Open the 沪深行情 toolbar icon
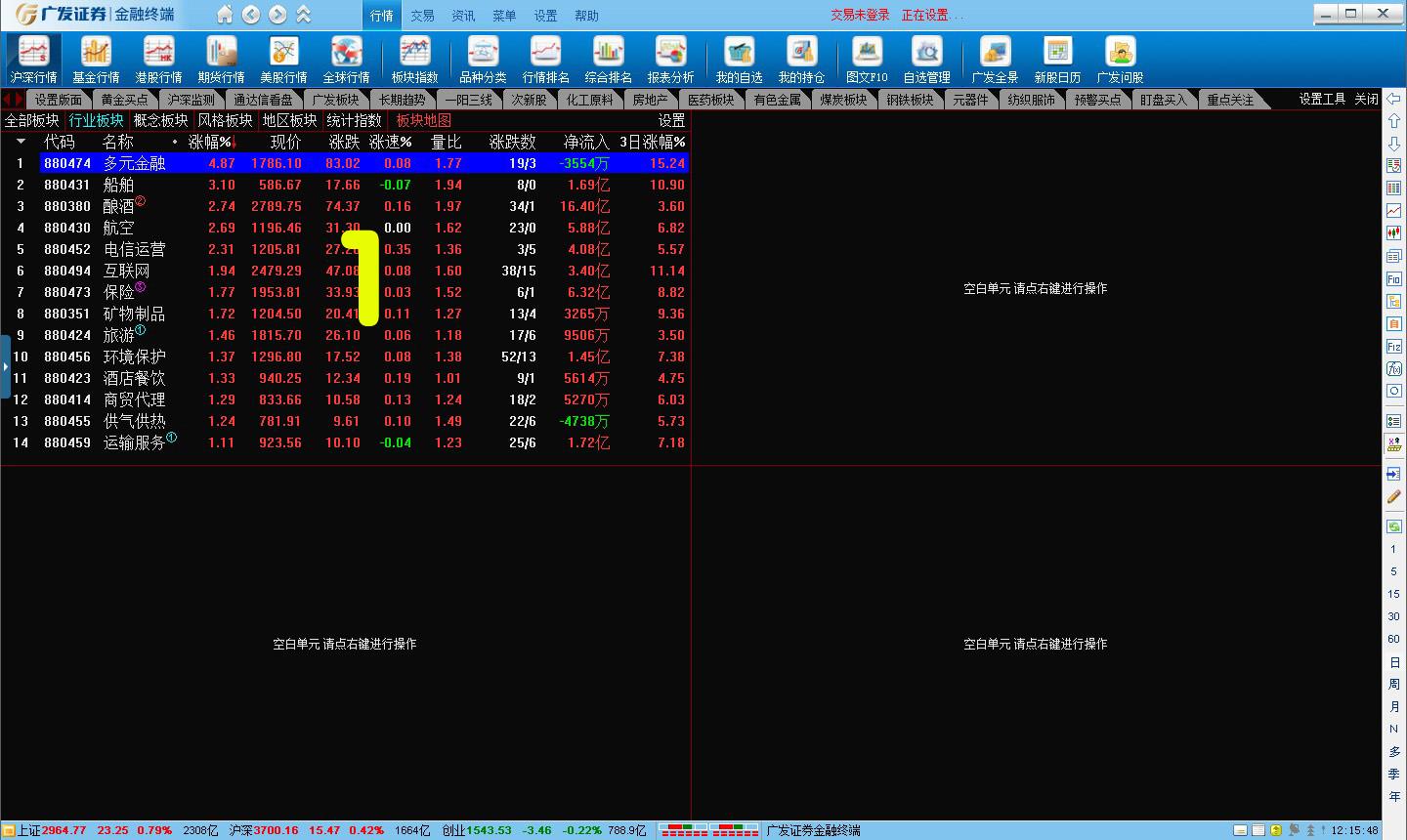Viewport: 1407px width, 840px height. click(x=34, y=60)
